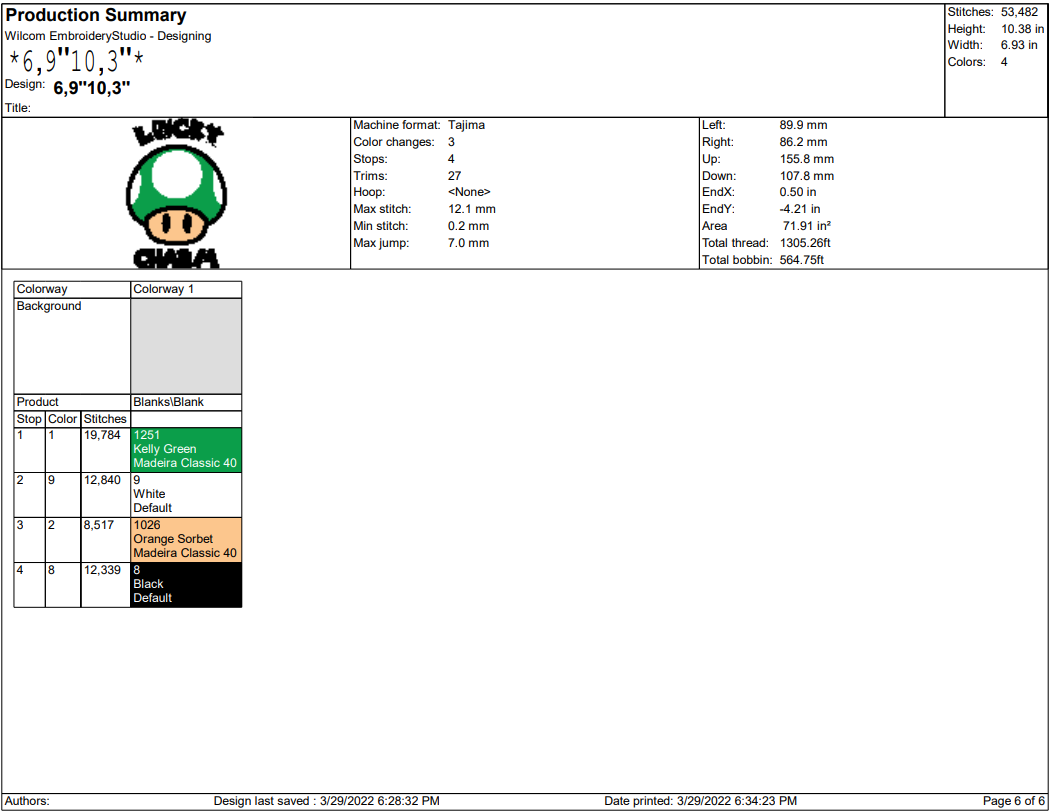Select the Kelly Green 1251 thread swatch

click(x=186, y=449)
